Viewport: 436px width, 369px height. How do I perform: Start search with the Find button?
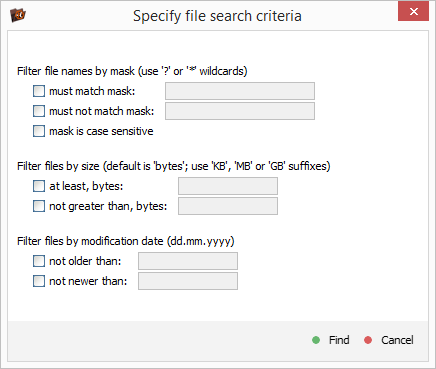tap(331, 340)
